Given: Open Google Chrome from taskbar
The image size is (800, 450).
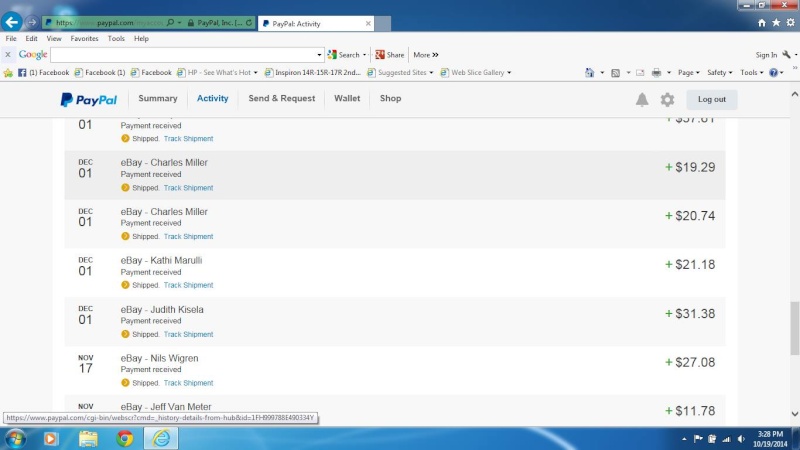Looking at the screenshot, I should click(x=124, y=438).
